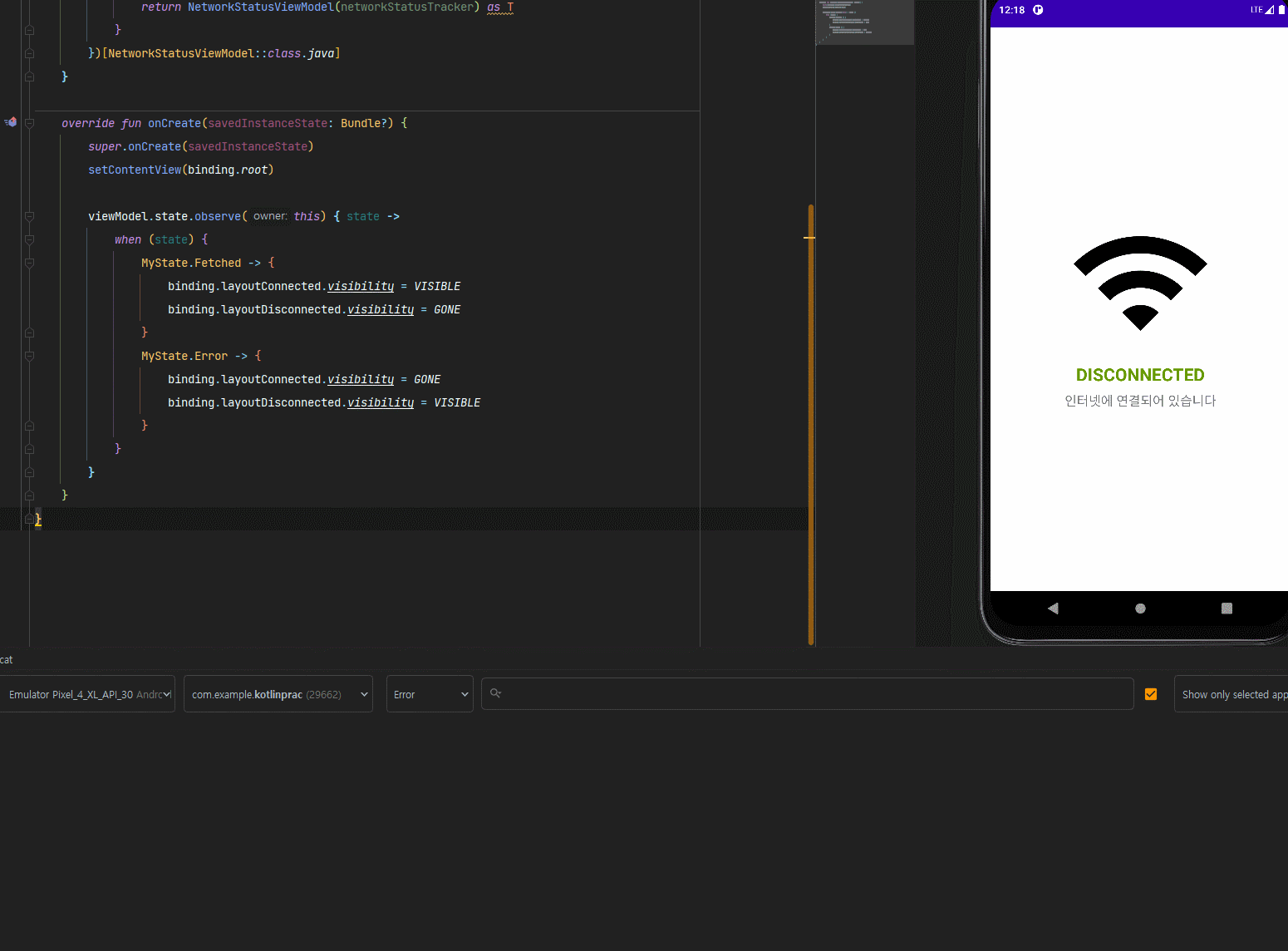Click the notification icon next to 12:18
The width and height of the screenshot is (1288, 951).
[x=1038, y=10]
